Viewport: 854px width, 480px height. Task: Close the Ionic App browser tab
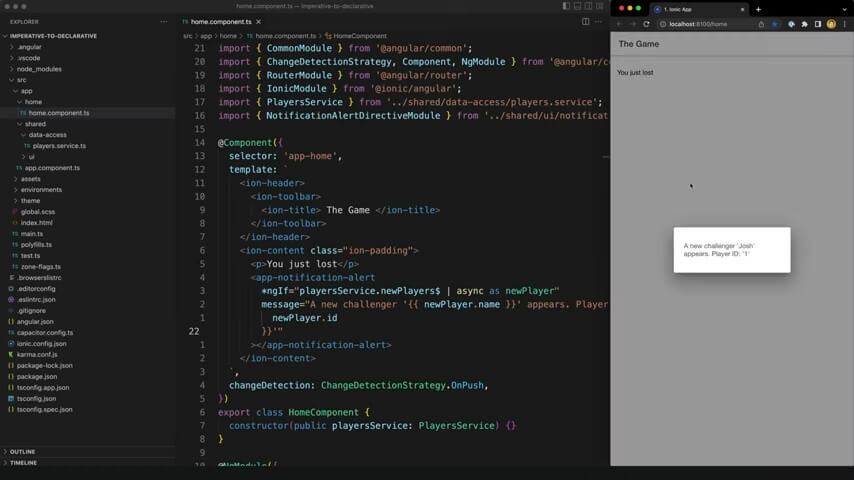pyautogui.click(x=742, y=9)
